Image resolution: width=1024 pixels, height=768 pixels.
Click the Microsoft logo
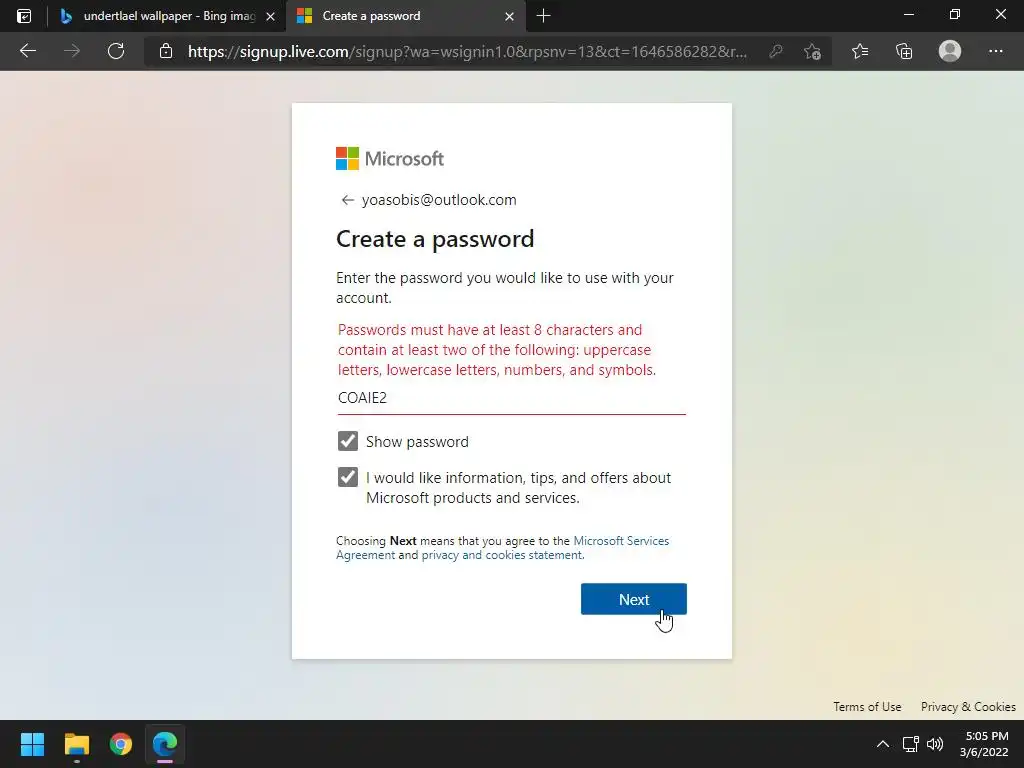(x=390, y=158)
